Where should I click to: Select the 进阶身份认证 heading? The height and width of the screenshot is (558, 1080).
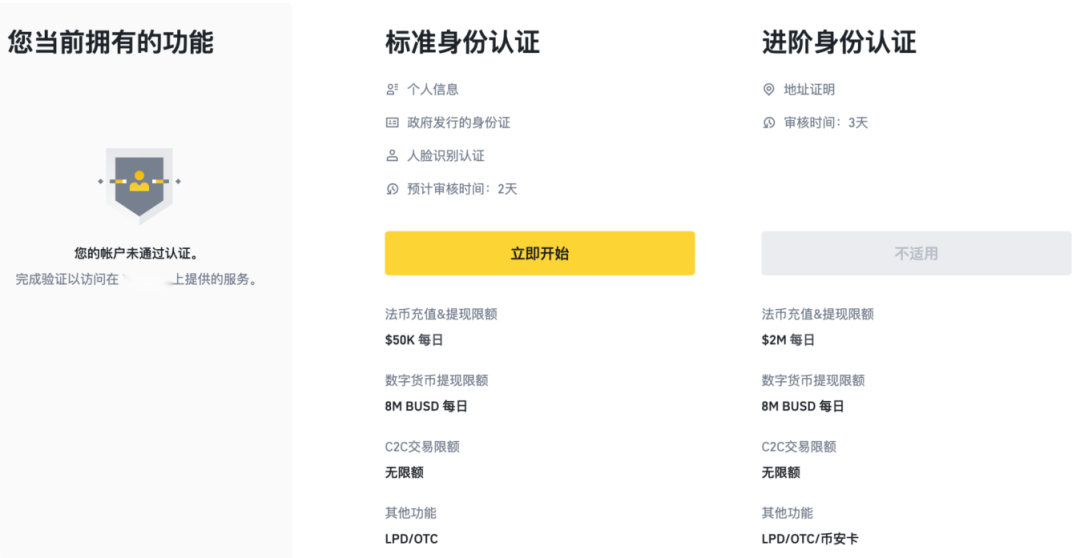[x=839, y=43]
